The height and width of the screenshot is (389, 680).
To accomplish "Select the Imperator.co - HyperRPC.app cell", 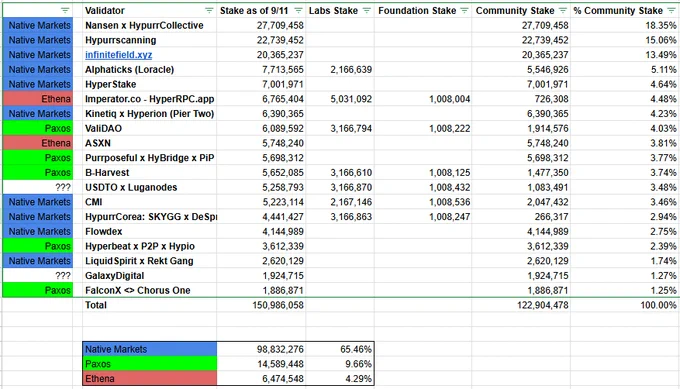I will point(150,99).
